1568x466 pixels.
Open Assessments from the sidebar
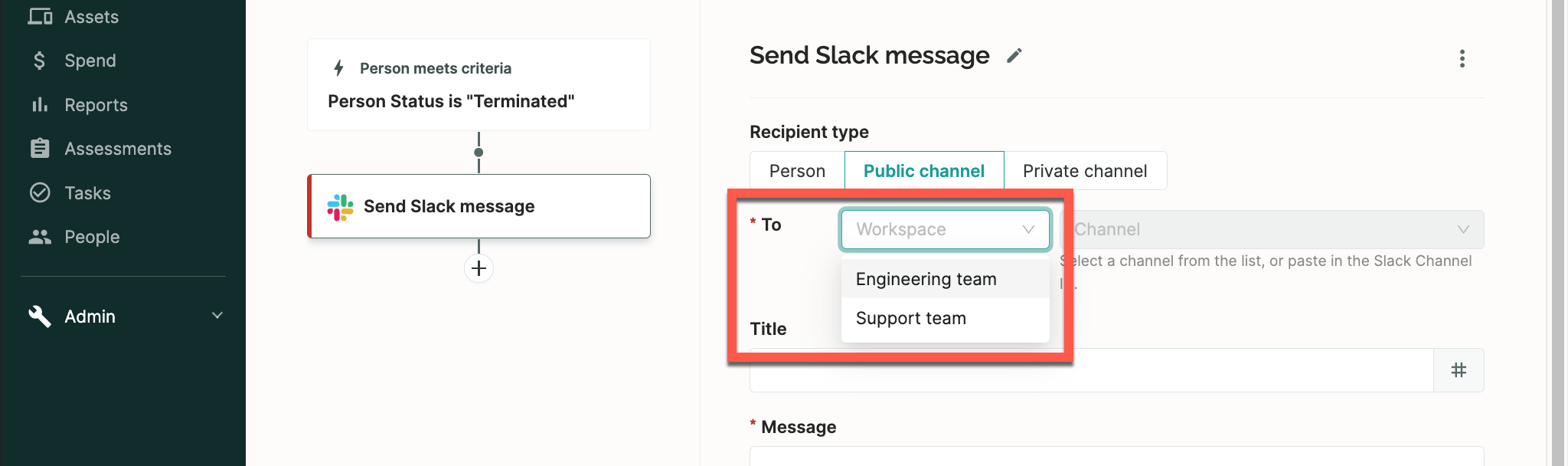point(117,149)
